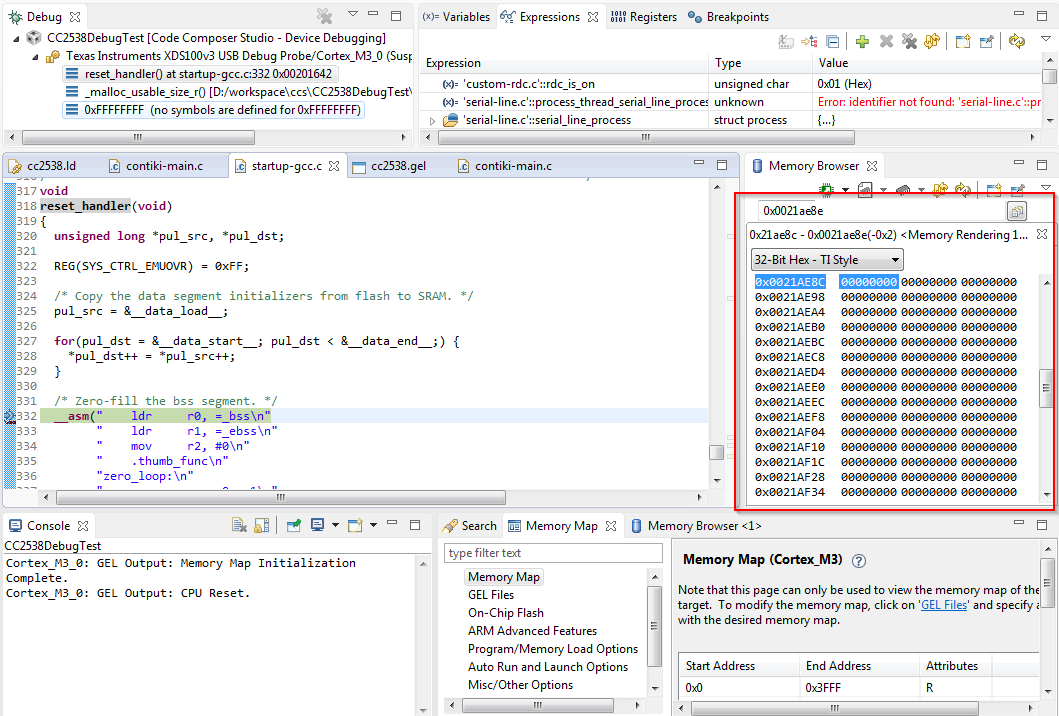Viewport: 1059px width, 716px height.
Task: Click Show Logical Structure icon in Expressions toolbar
Action: point(809,41)
